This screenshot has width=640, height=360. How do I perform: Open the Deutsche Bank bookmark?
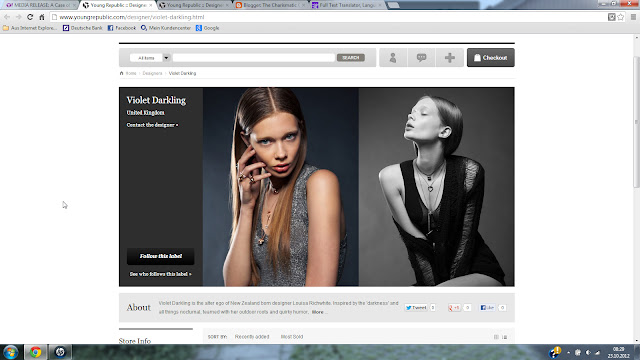point(82,28)
